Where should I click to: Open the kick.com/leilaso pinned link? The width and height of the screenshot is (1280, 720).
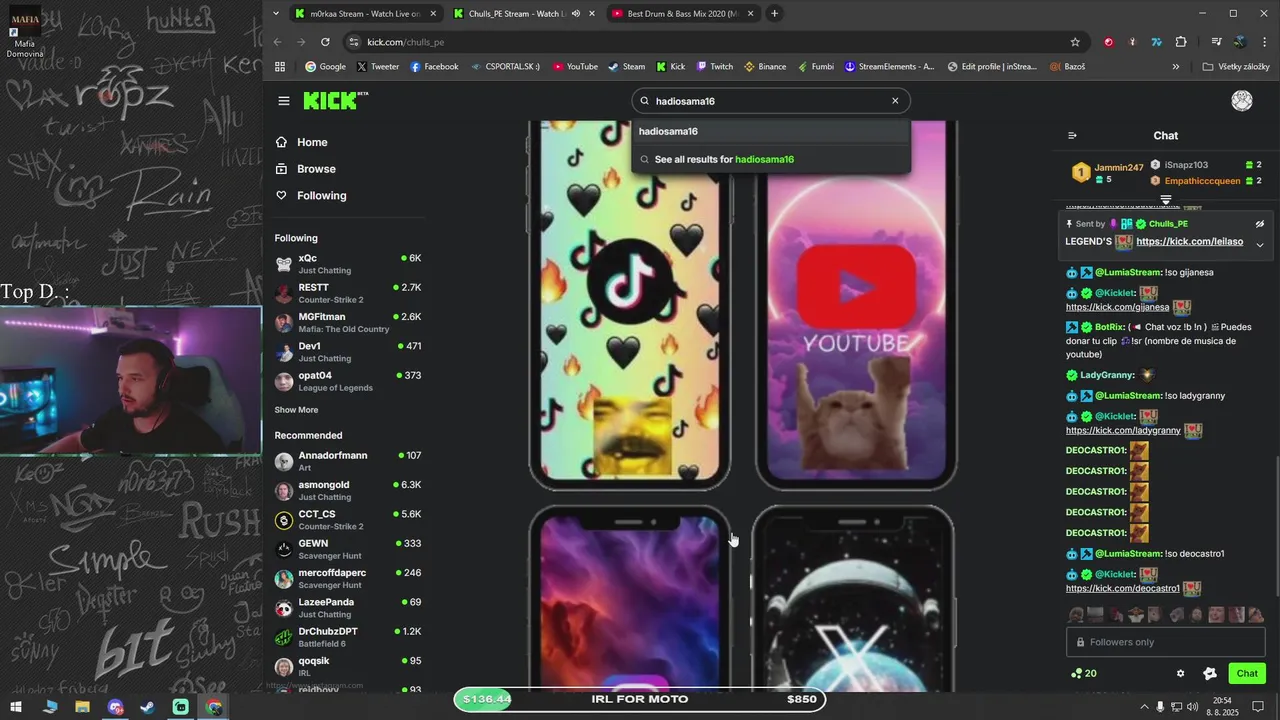(1189, 242)
